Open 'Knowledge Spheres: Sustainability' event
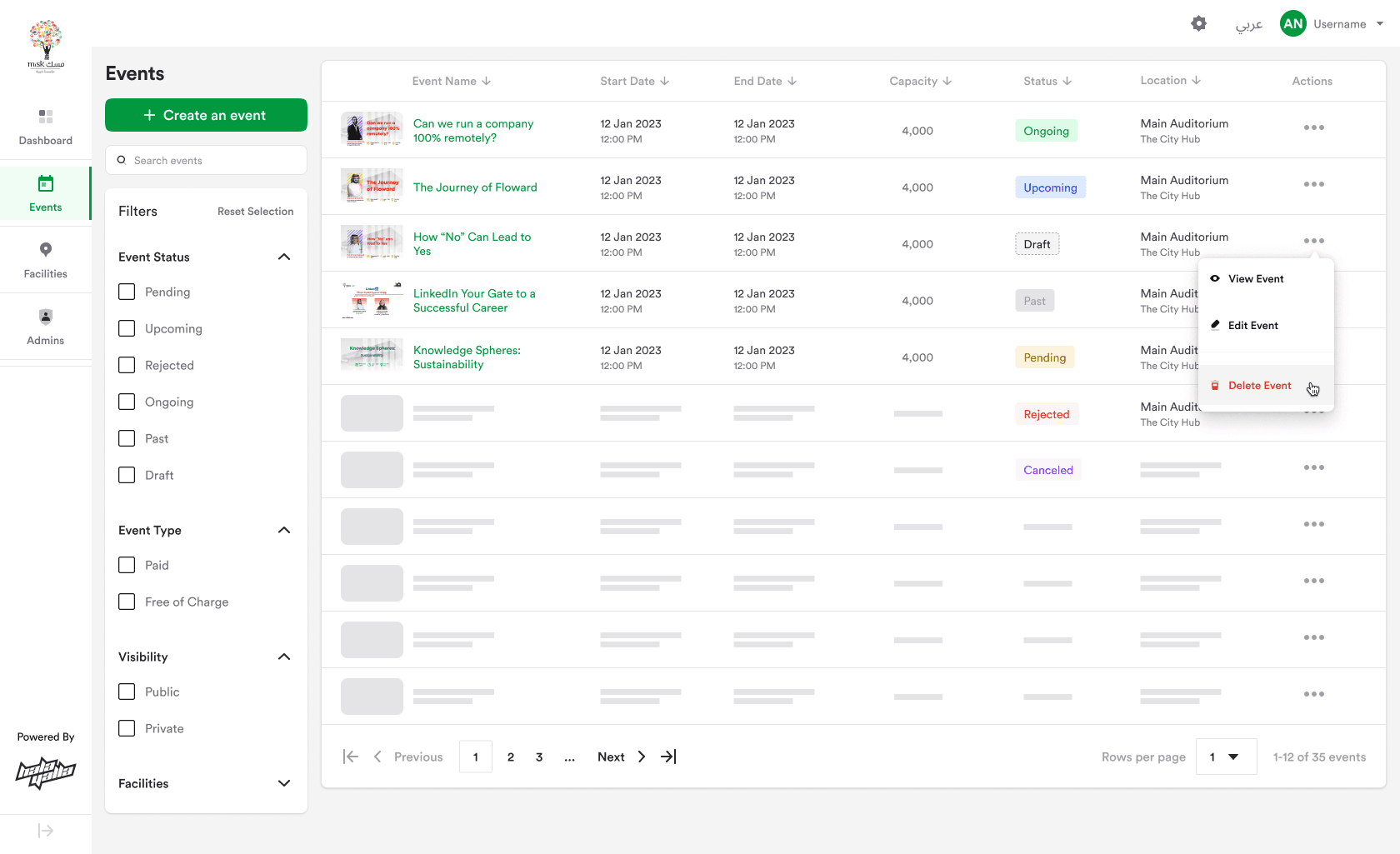Screen dimensions: 1400x854 (x=467, y=357)
